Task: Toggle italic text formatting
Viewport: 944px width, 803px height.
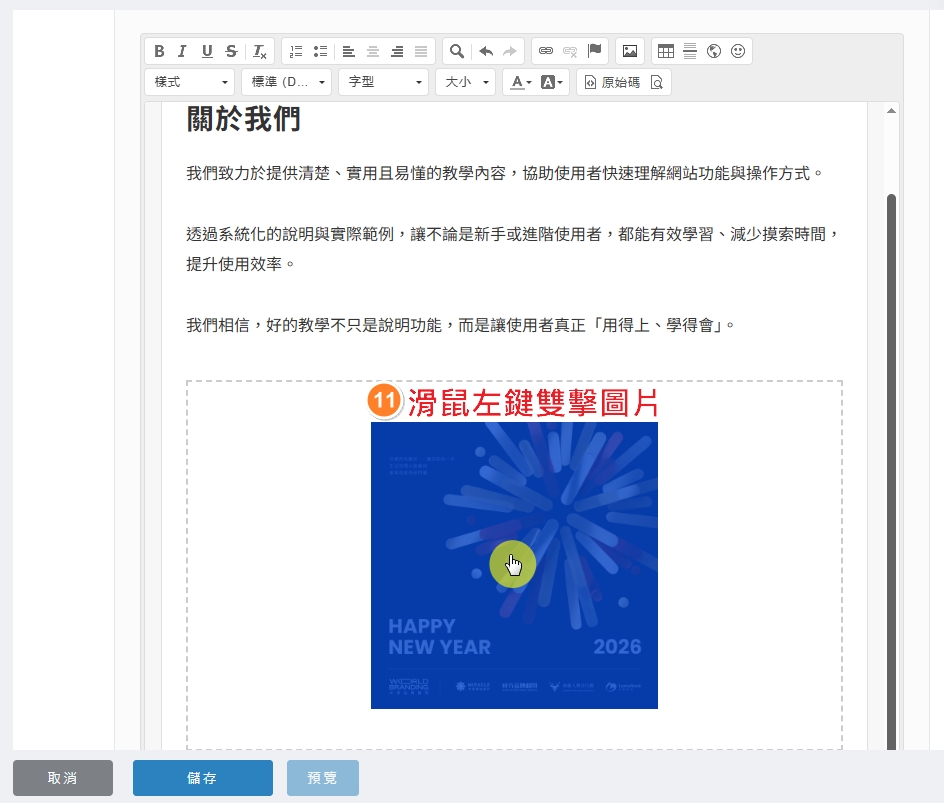Action: tap(183, 51)
